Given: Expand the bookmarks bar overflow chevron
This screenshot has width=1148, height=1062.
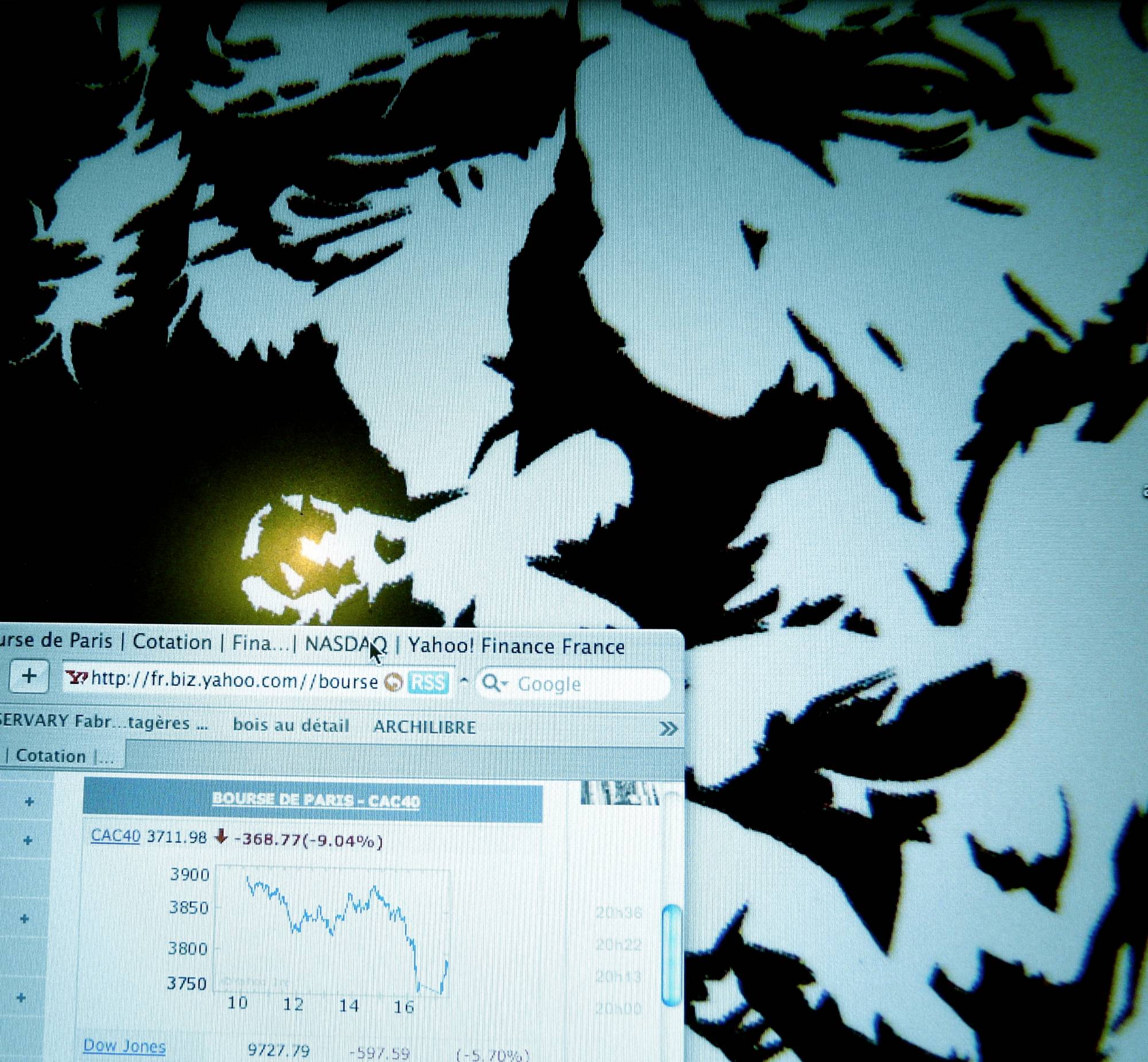Looking at the screenshot, I should pyautogui.click(x=668, y=729).
